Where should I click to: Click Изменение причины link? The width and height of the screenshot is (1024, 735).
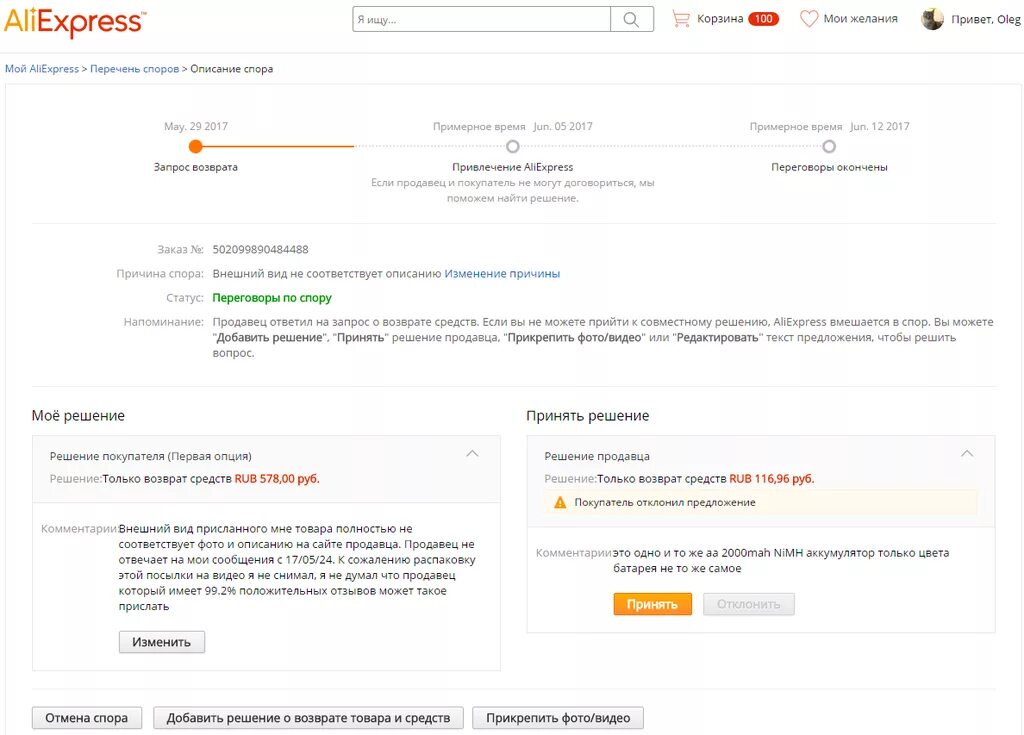tap(502, 273)
